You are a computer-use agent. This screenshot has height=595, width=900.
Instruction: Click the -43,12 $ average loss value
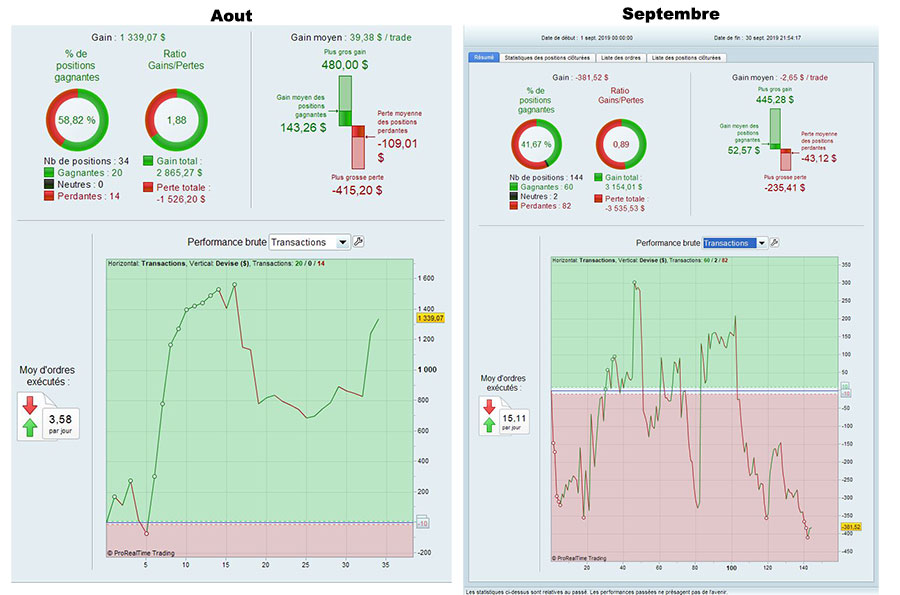pyautogui.click(x=818, y=158)
